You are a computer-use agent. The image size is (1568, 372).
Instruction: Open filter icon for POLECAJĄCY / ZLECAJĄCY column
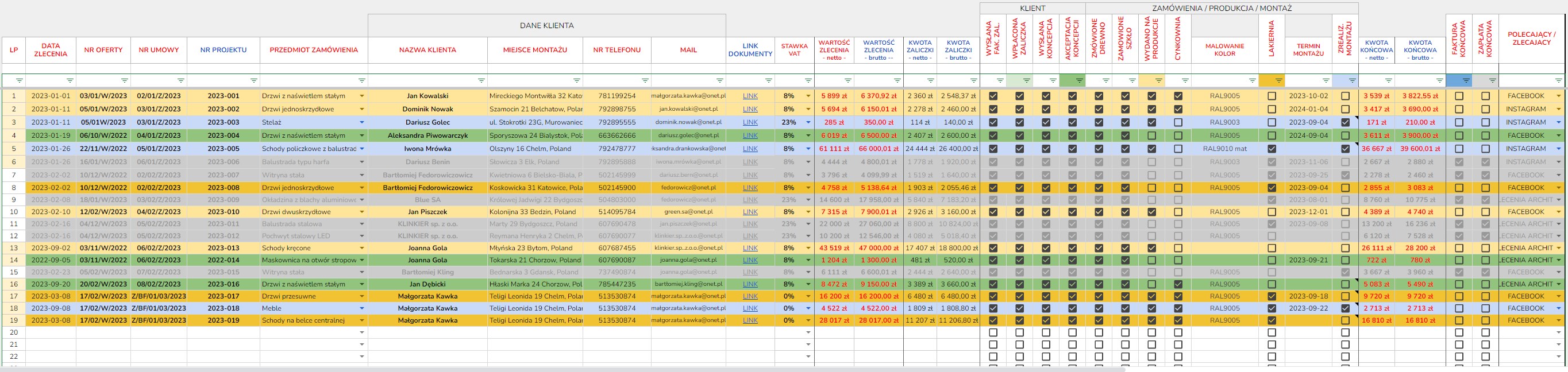pyautogui.click(x=1558, y=80)
